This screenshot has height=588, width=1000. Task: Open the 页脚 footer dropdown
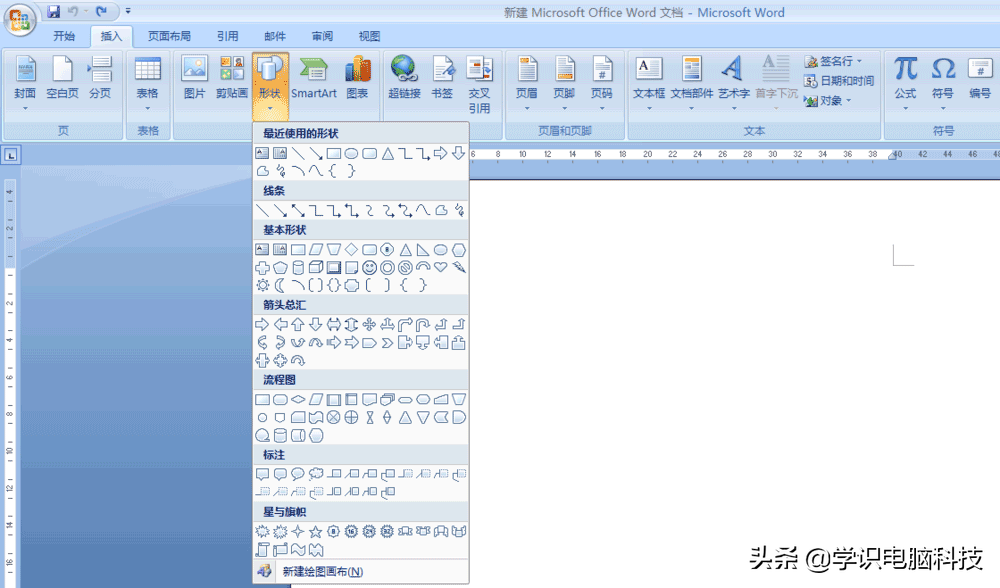pos(564,84)
